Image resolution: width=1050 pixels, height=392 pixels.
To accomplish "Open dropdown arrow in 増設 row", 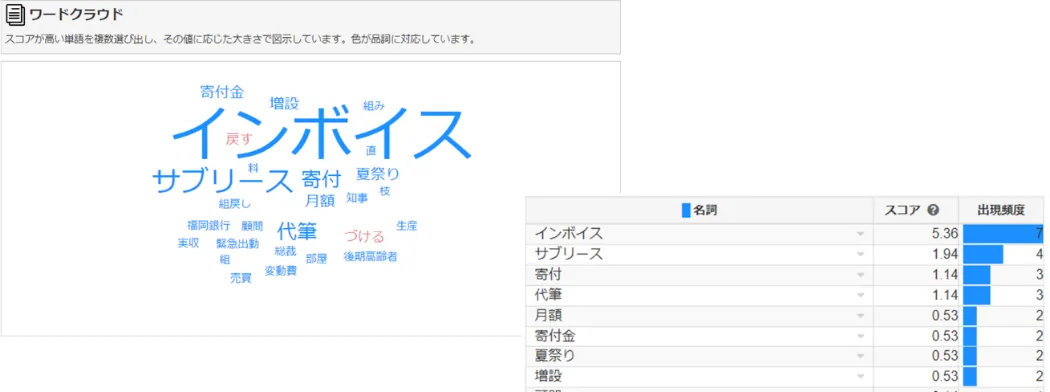I will click(x=860, y=377).
